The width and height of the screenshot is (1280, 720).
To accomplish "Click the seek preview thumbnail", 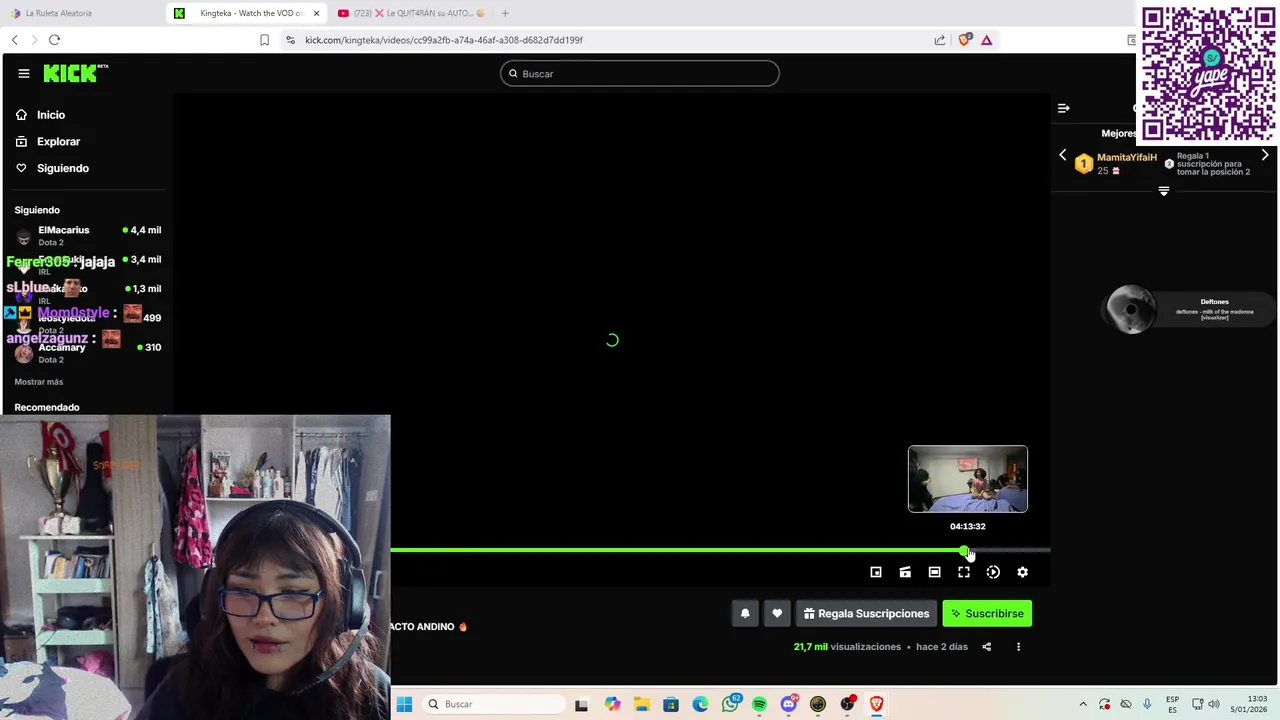I will pos(968,479).
